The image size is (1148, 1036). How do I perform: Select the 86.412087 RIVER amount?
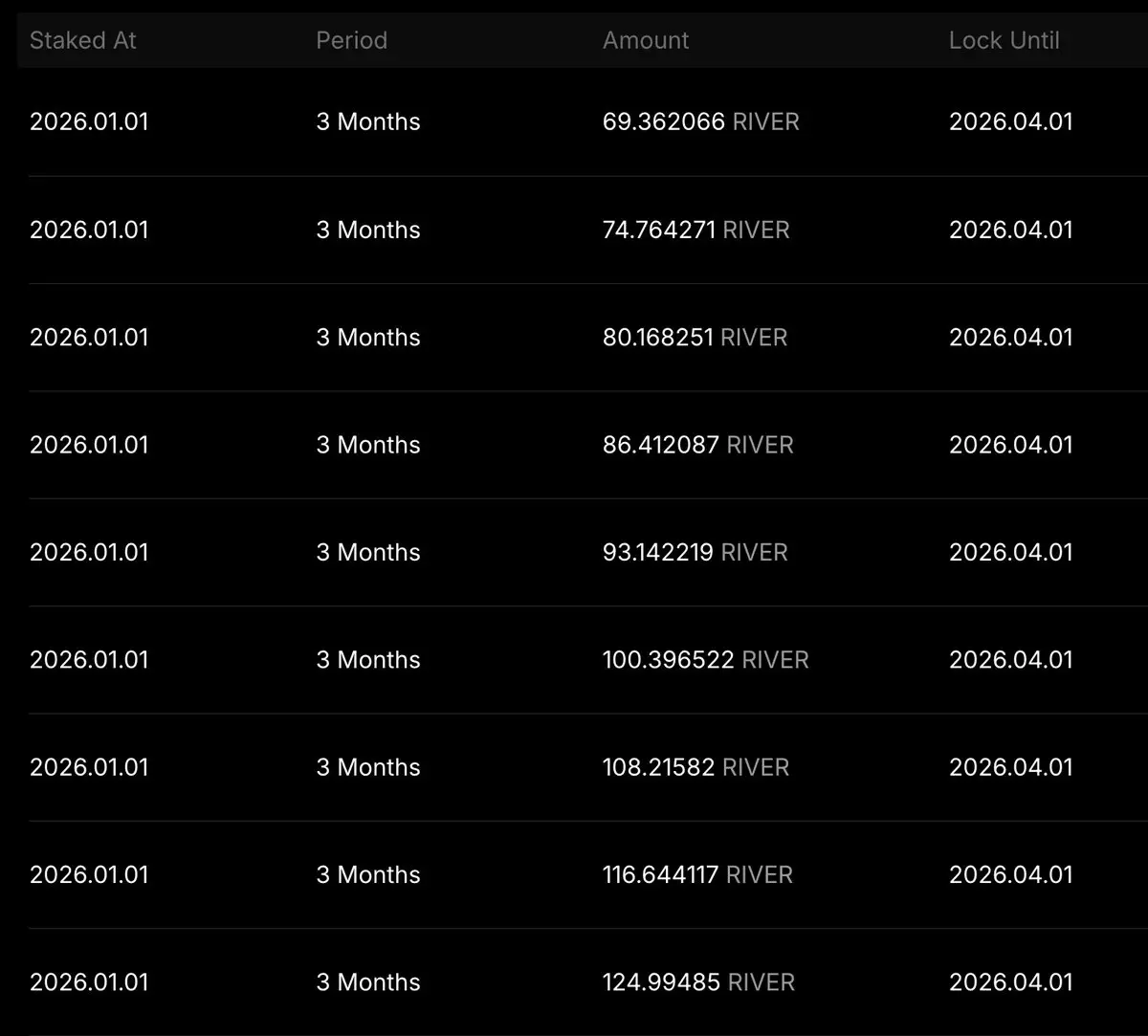[698, 445]
